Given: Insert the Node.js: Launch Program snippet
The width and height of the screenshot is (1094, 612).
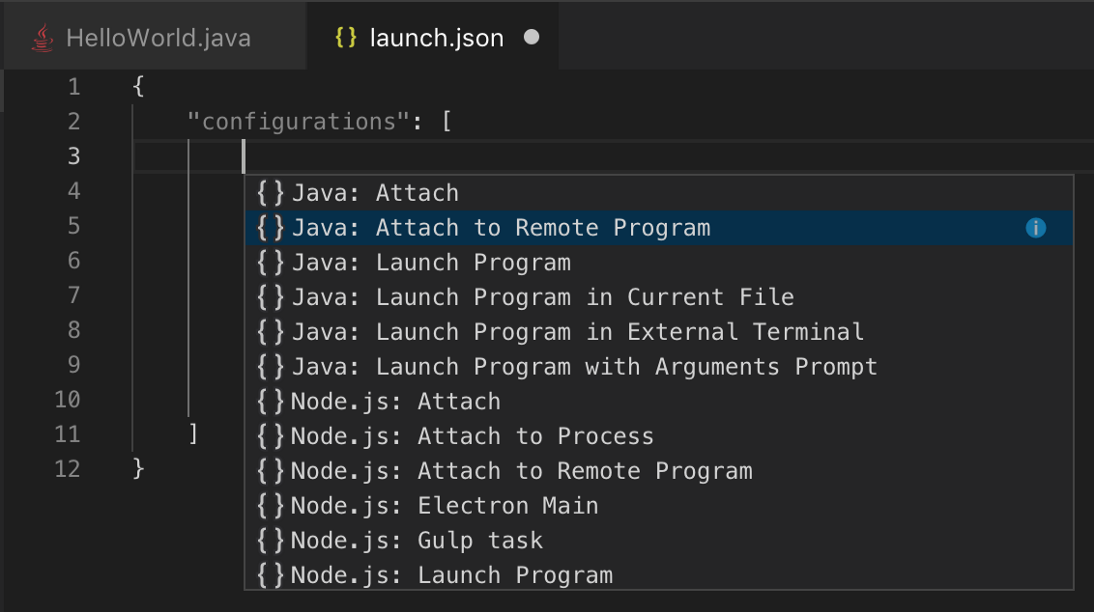Looking at the screenshot, I should [451, 576].
